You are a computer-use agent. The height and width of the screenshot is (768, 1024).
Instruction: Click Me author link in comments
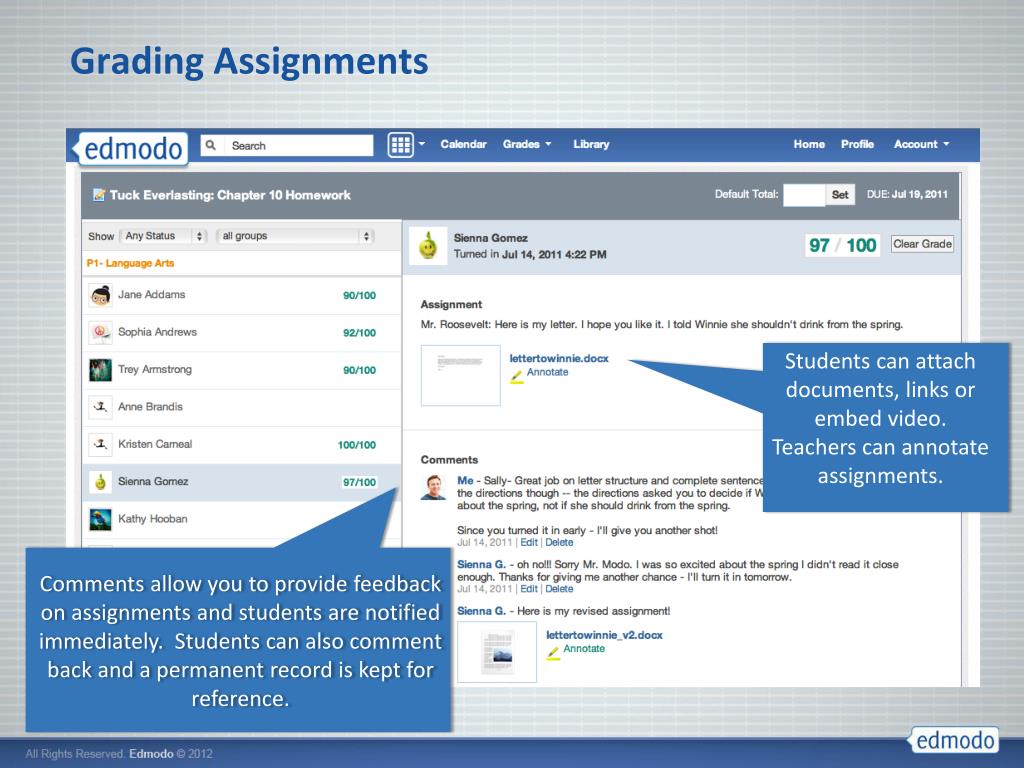(465, 480)
